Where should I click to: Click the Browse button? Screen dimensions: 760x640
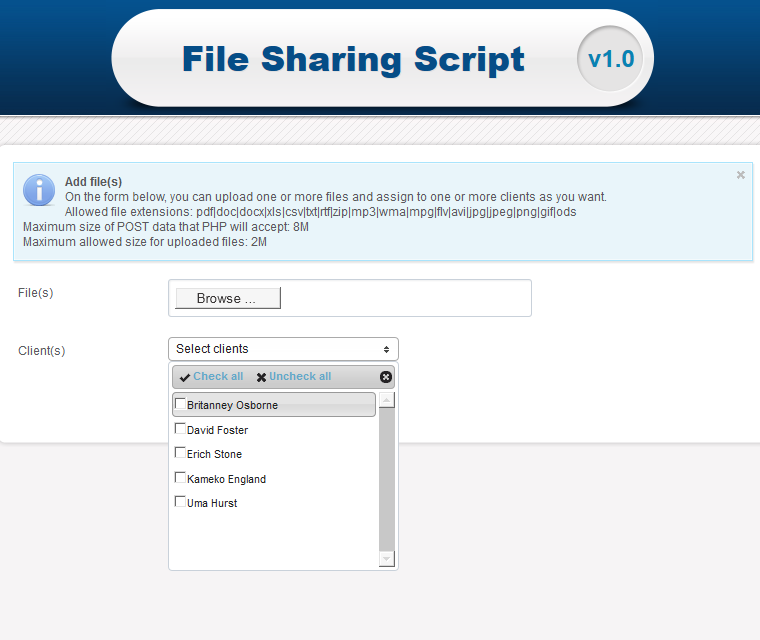pos(228,298)
